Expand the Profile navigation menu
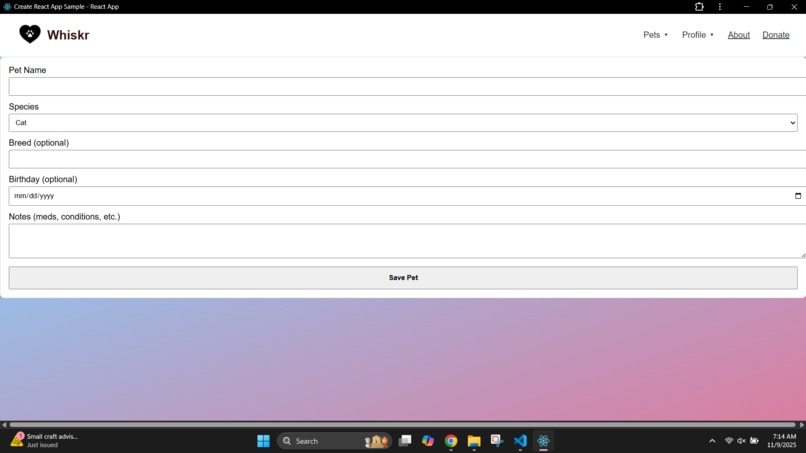Screen dimensions: 806x453 (698, 35)
